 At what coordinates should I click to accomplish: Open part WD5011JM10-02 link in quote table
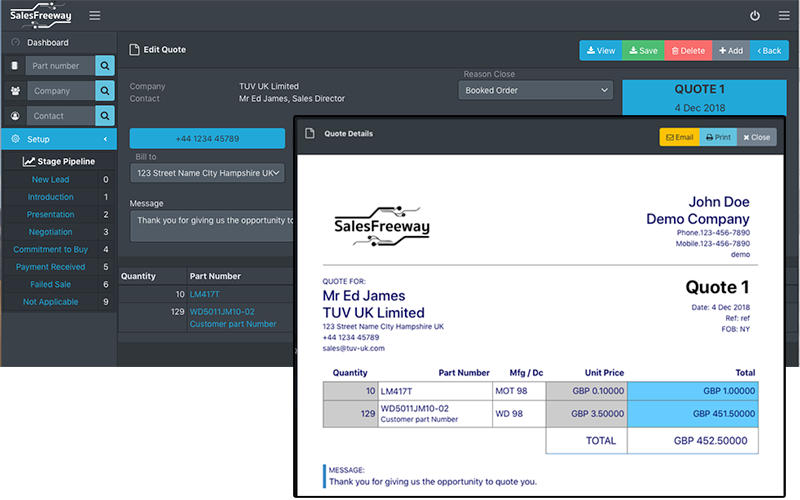coord(222,312)
